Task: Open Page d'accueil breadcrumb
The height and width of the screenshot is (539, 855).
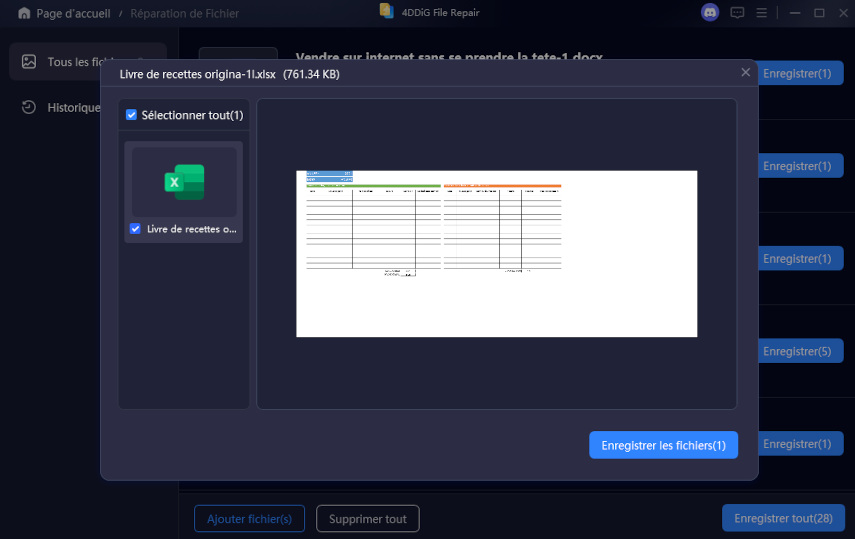Action: 73,14
